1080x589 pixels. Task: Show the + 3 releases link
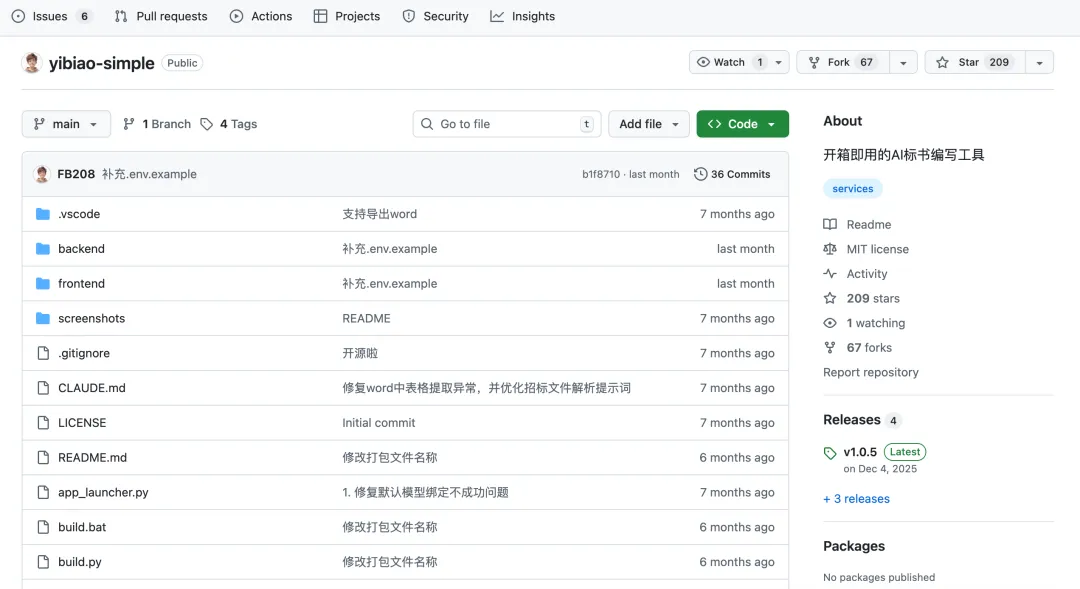pos(856,499)
